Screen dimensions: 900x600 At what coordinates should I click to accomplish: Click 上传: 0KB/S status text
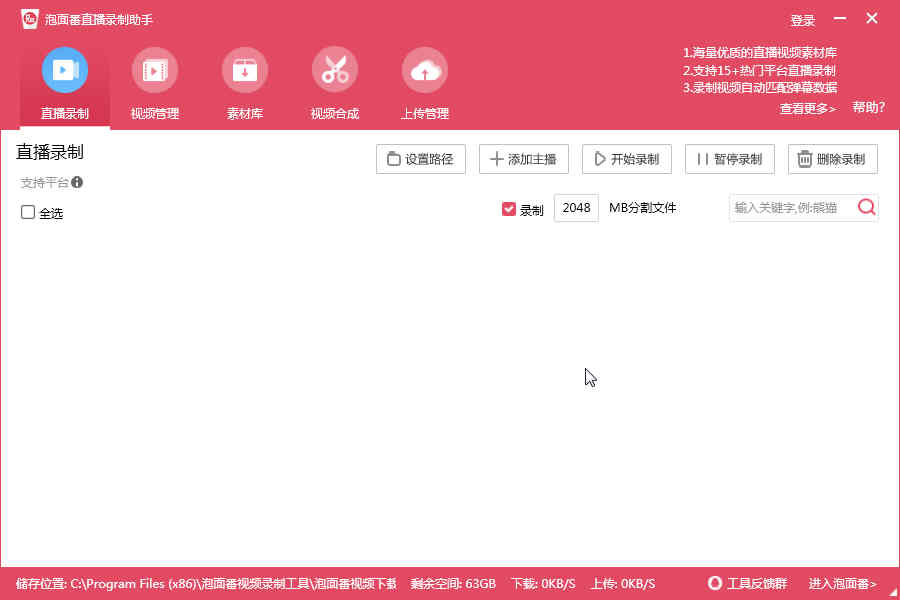pos(623,584)
